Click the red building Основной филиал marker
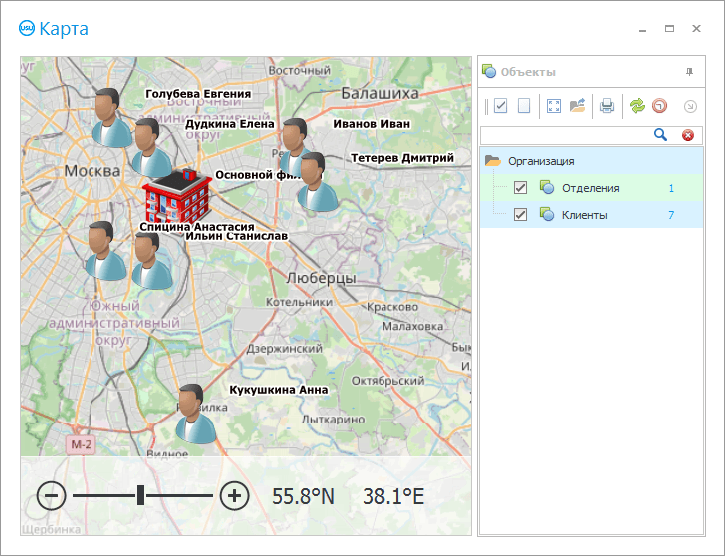This screenshot has width=725, height=556. tap(177, 196)
